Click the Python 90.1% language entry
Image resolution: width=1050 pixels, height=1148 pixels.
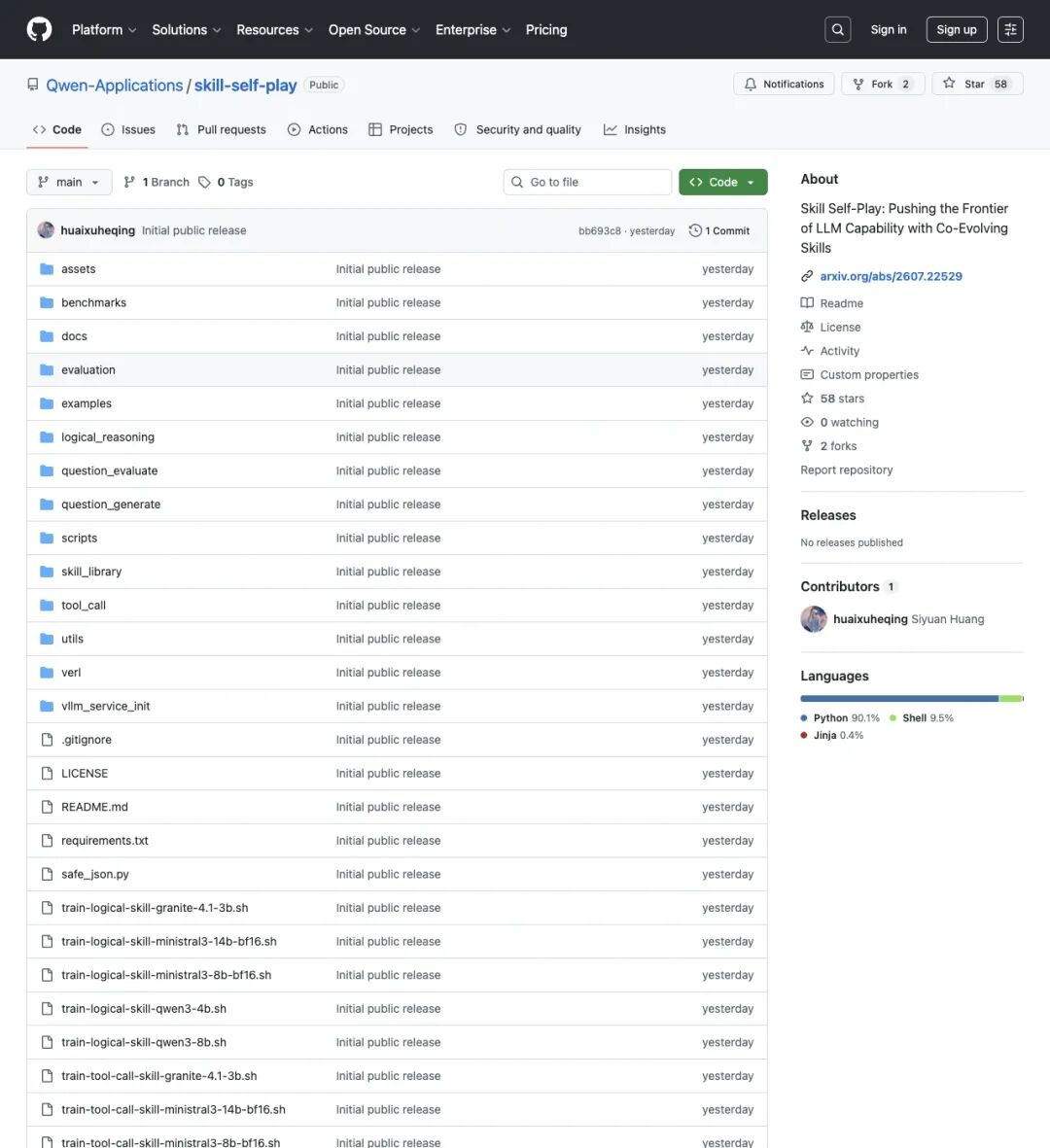click(x=840, y=718)
